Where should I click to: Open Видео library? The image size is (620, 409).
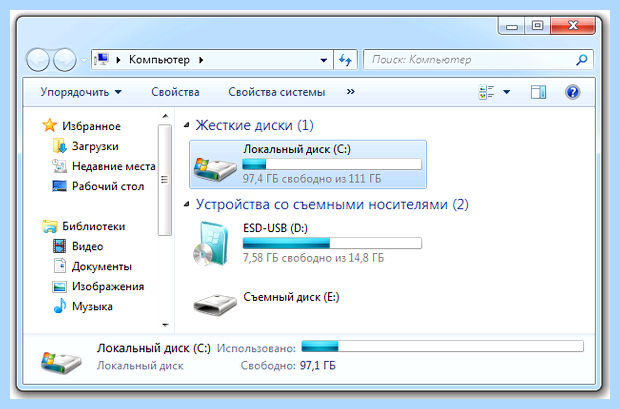pos(87,246)
